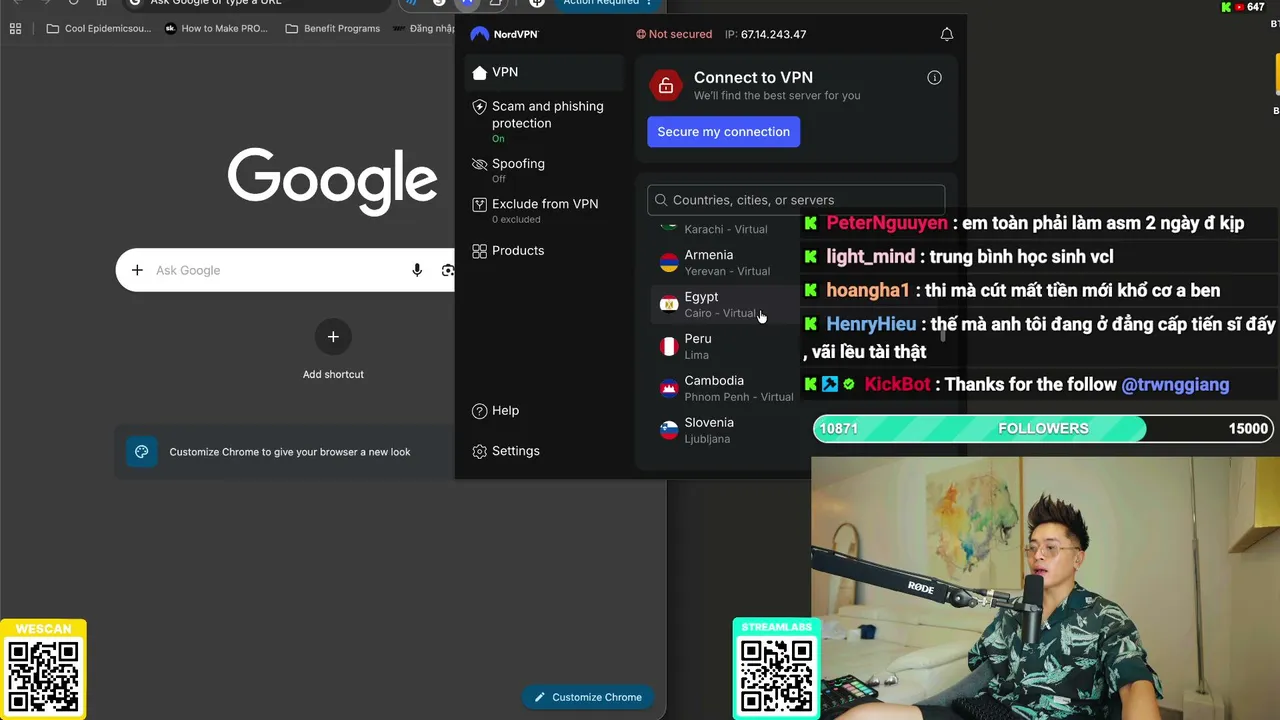The height and width of the screenshot is (720, 1280).
Task: Click the plus icon in Google search box
Action: click(x=137, y=270)
